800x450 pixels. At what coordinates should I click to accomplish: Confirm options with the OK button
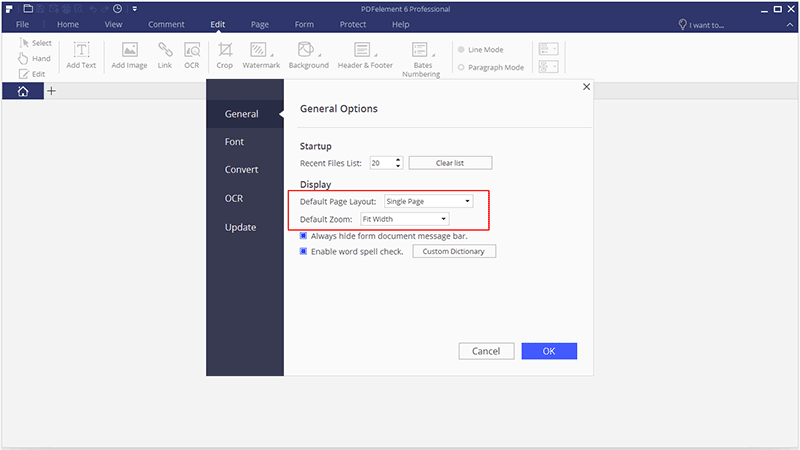click(x=549, y=351)
